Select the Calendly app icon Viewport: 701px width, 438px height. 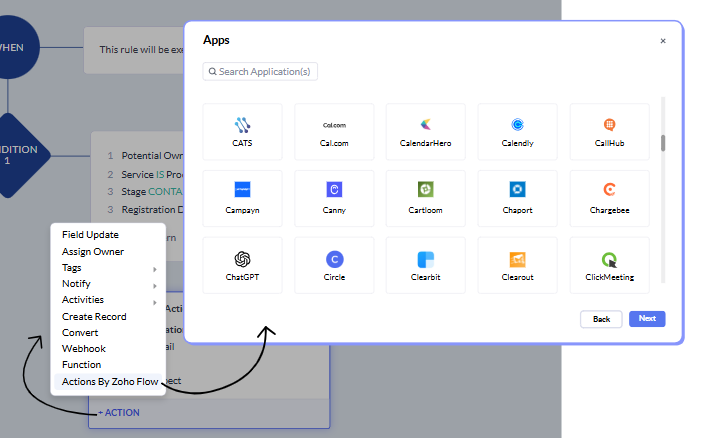click(x=517, y=131)
